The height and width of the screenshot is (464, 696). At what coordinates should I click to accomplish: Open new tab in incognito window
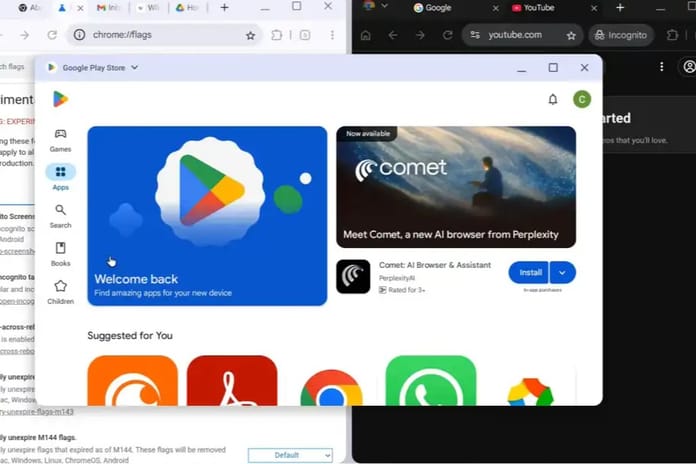(x=620, y=8)
